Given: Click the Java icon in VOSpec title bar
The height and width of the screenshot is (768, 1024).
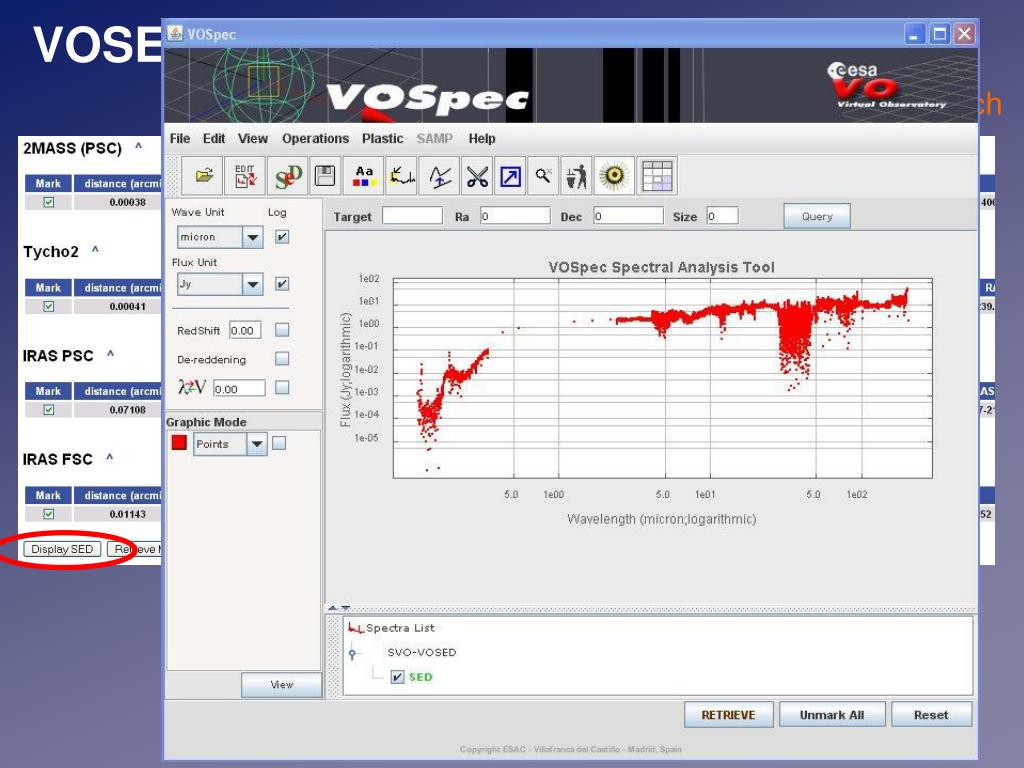Looking at the screenshot, I should point(175,33).
